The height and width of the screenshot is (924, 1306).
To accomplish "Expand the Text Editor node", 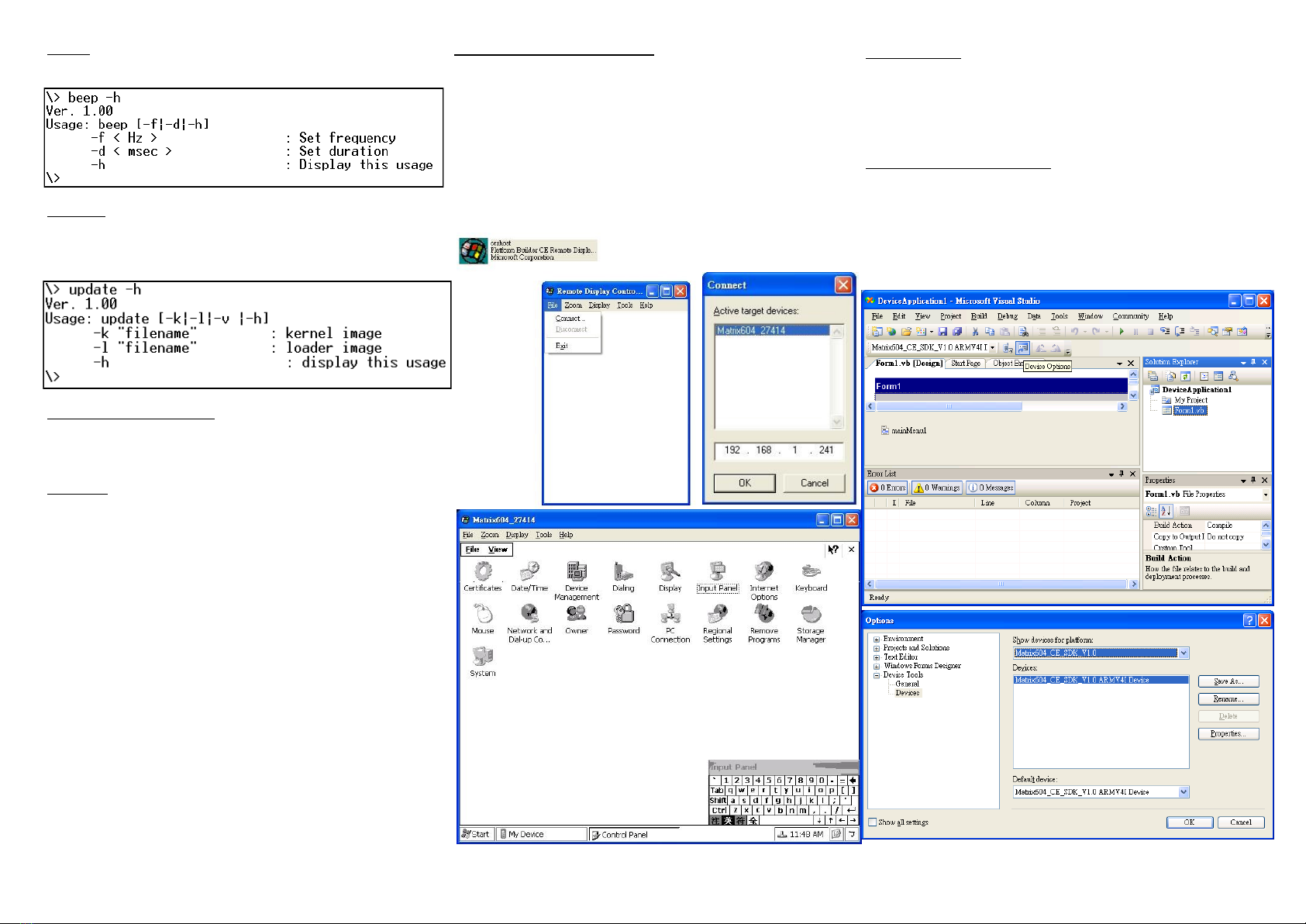I will [877, 657].
